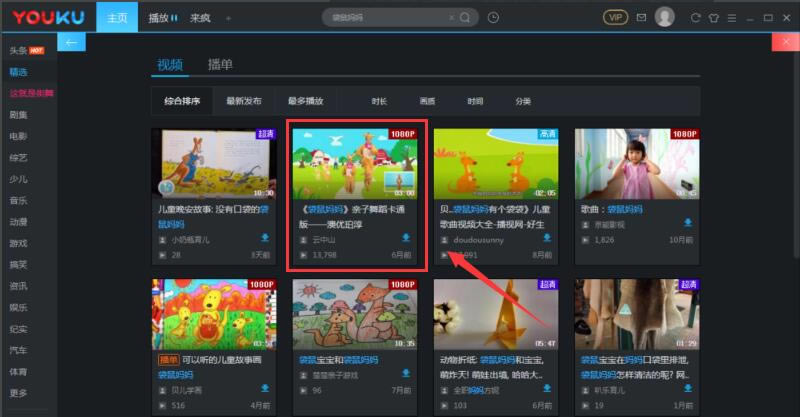The height and width of the screenshot is (417, 800).
Task: Open the kangaroo dance cartoon thumbnail
Action: coord(356,164)
